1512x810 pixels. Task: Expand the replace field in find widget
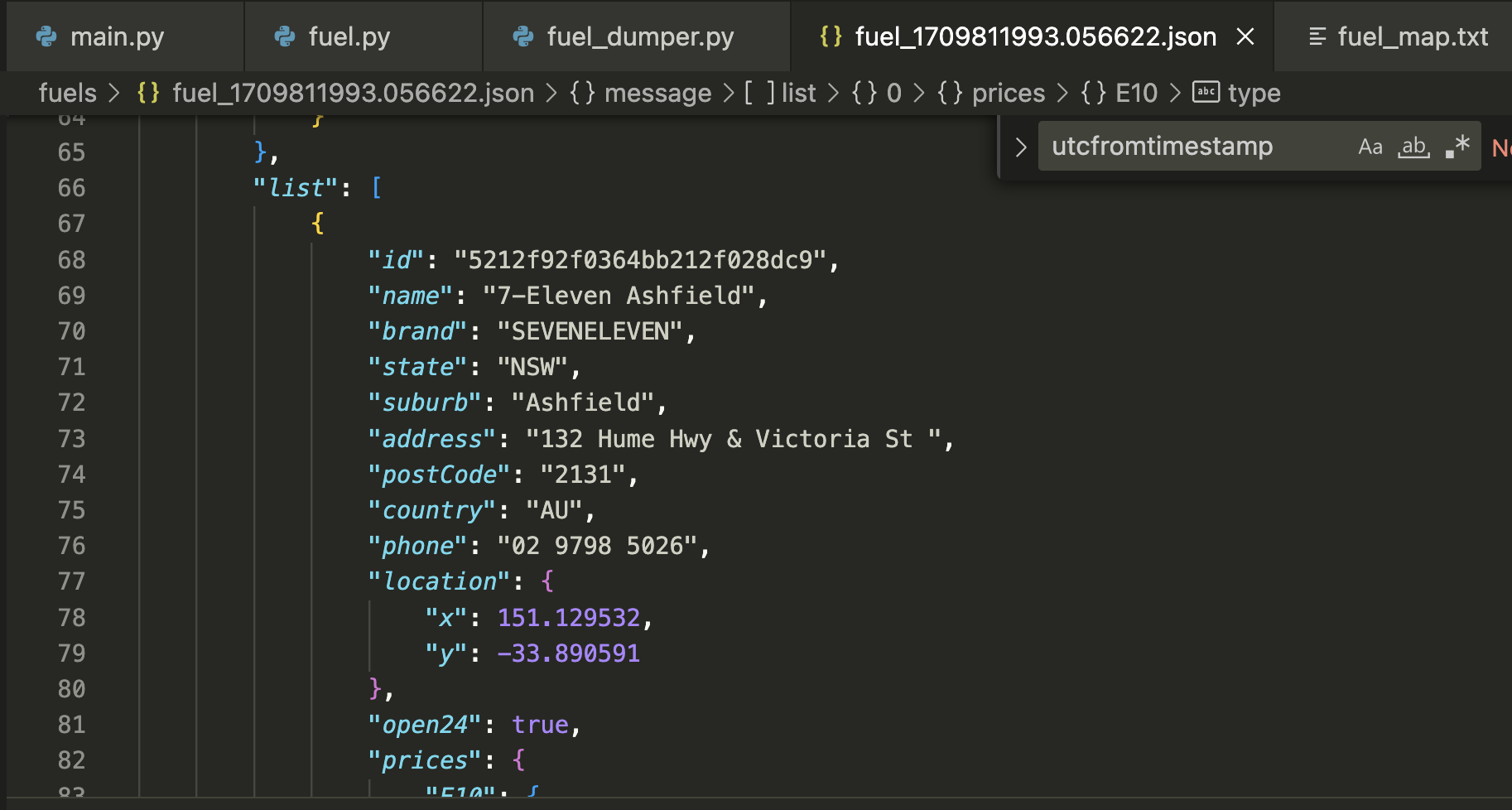1021,147
